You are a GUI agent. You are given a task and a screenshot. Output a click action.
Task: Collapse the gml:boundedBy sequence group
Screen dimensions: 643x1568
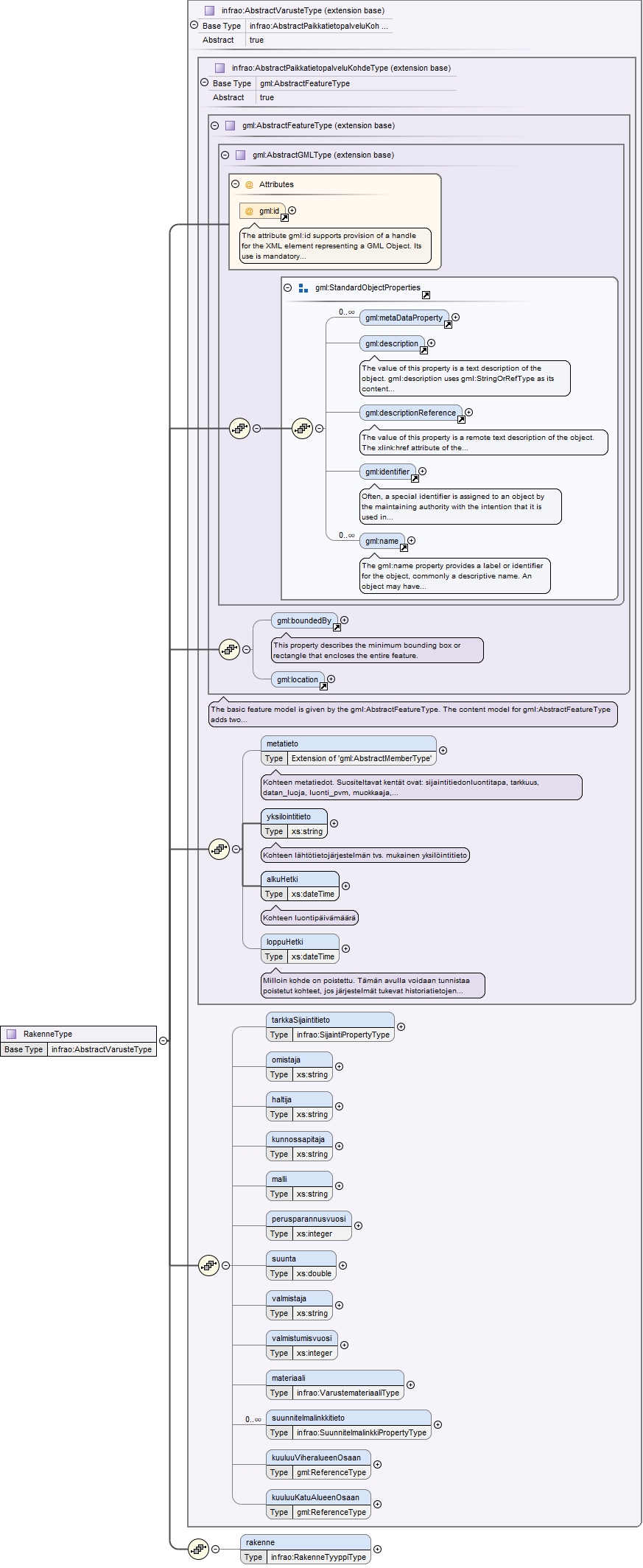pos(247,649)
